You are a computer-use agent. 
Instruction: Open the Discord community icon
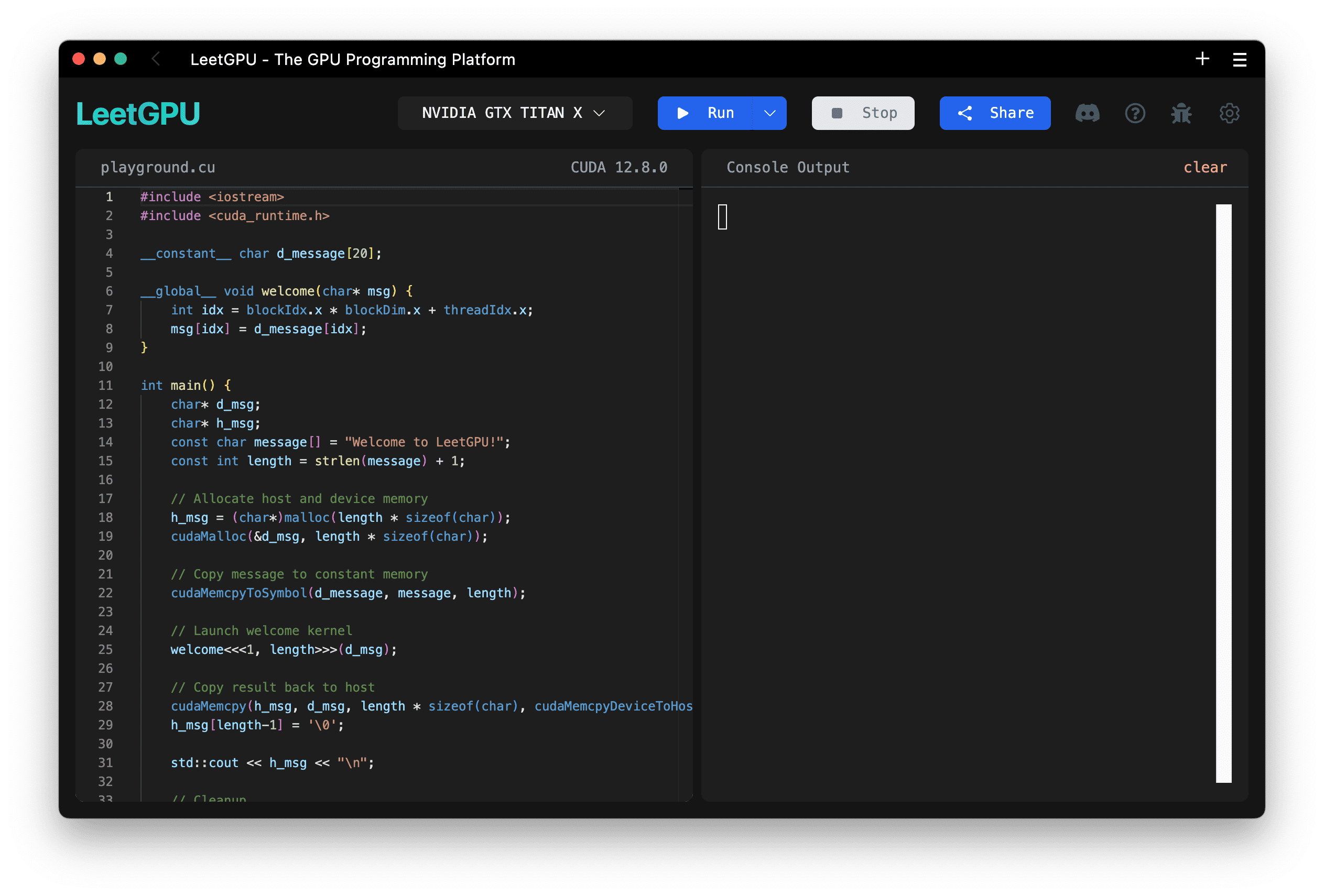click(x=1087, y=113)
